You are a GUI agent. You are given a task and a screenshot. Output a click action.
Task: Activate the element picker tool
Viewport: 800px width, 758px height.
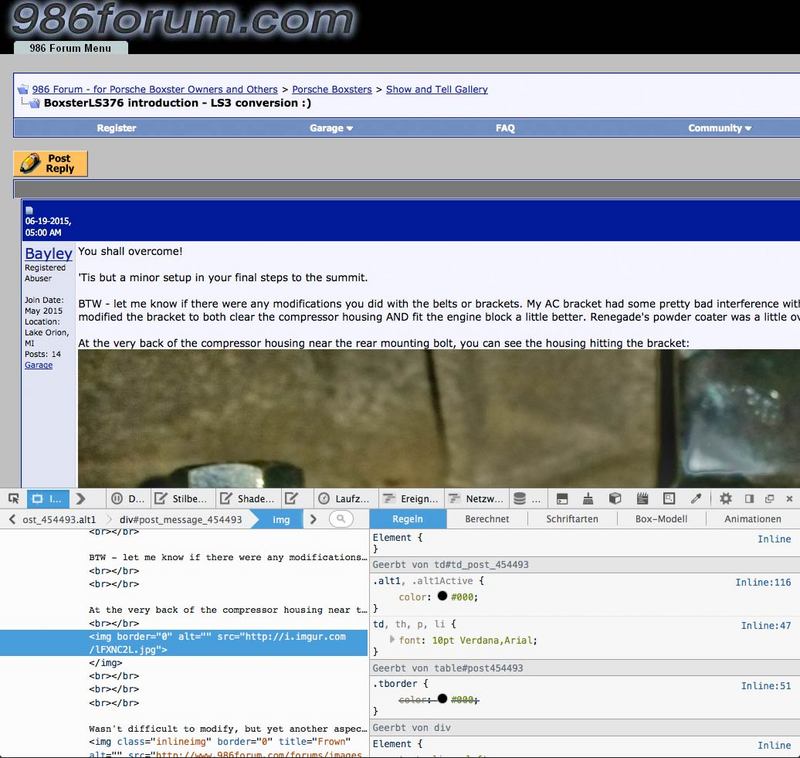pyautogui.click(x=13, y=498)
